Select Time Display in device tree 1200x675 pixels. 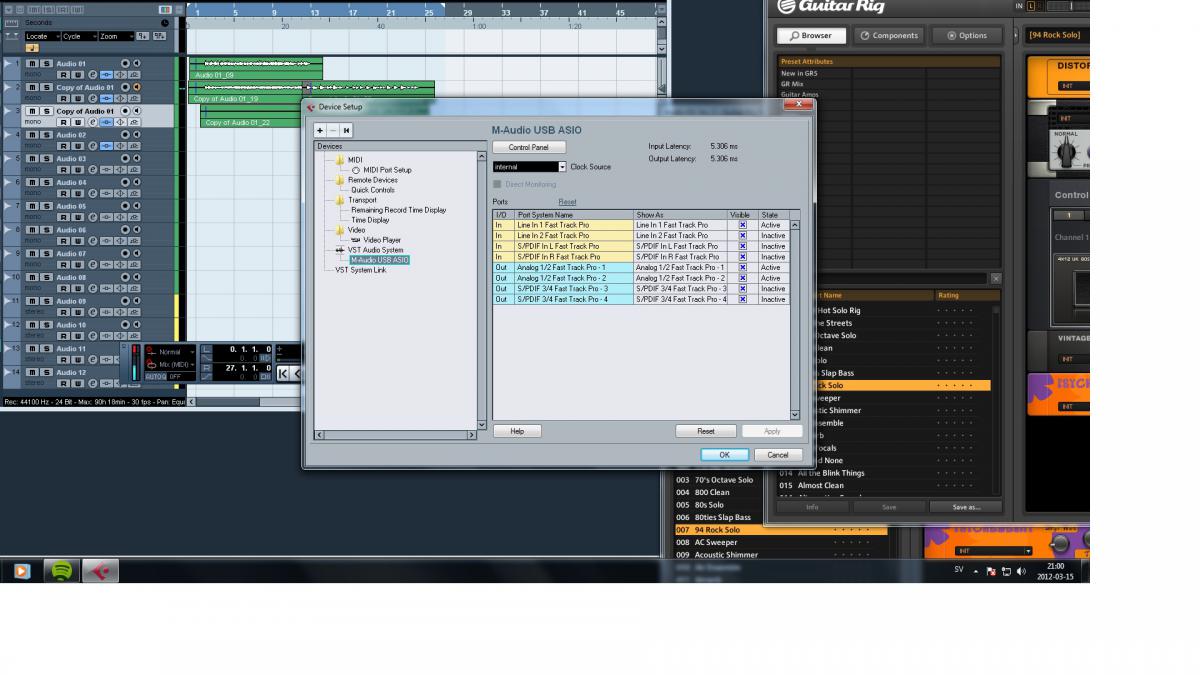tap(370, 220)
